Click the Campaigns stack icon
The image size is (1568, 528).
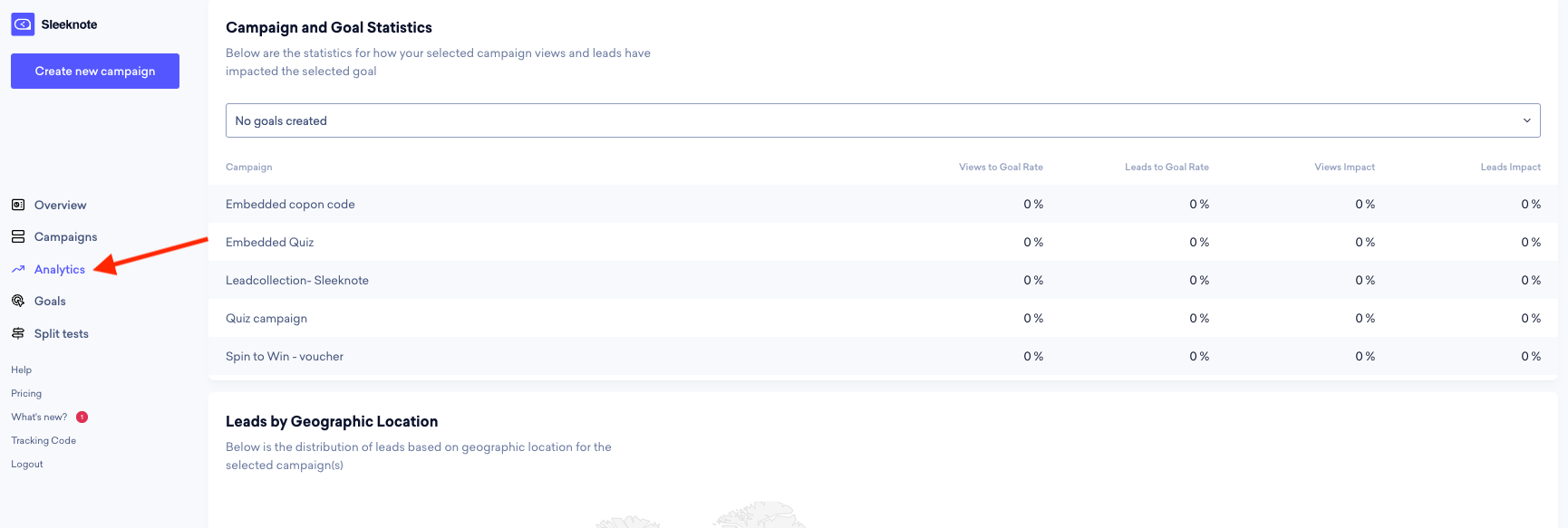18,236
